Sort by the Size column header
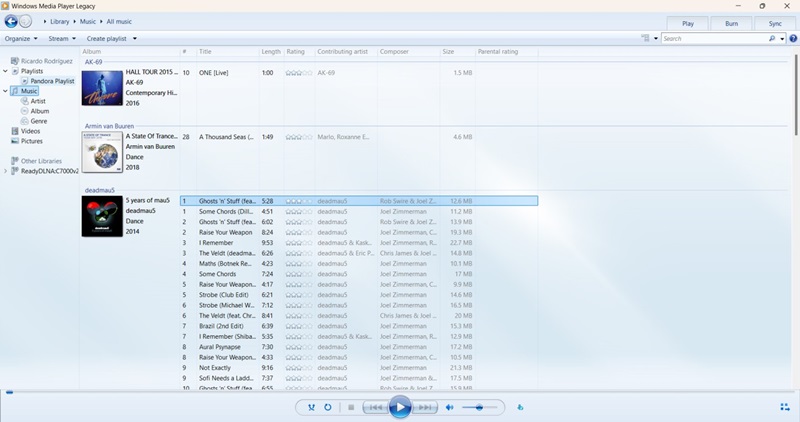This screenshot has height=422, width=800. pyautogui.click(x=448, y=52)
